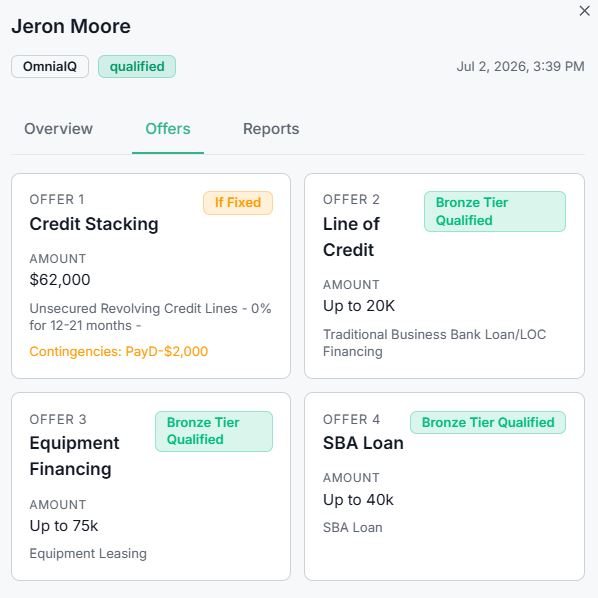The image size is (598, 598).
Task: Open the SBA Loan offer card
Action: coord(444,486)
